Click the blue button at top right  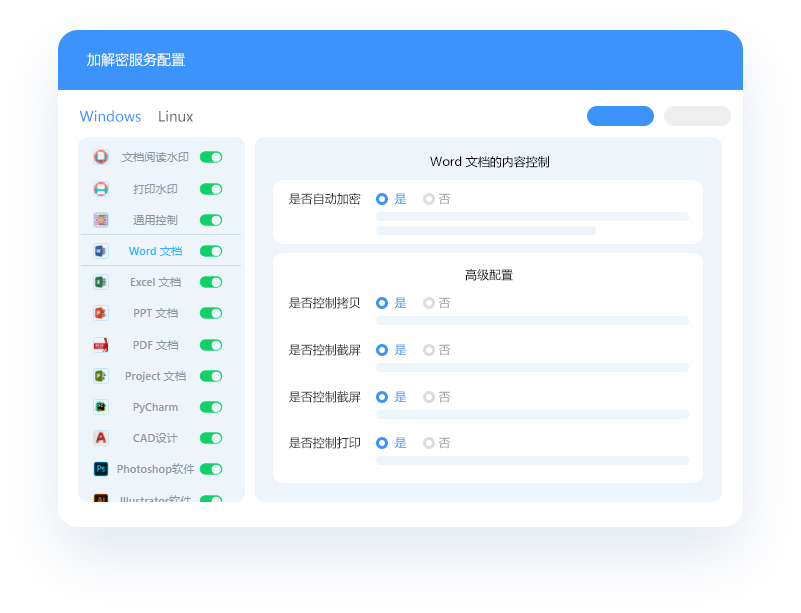click(x=620, y=116)
